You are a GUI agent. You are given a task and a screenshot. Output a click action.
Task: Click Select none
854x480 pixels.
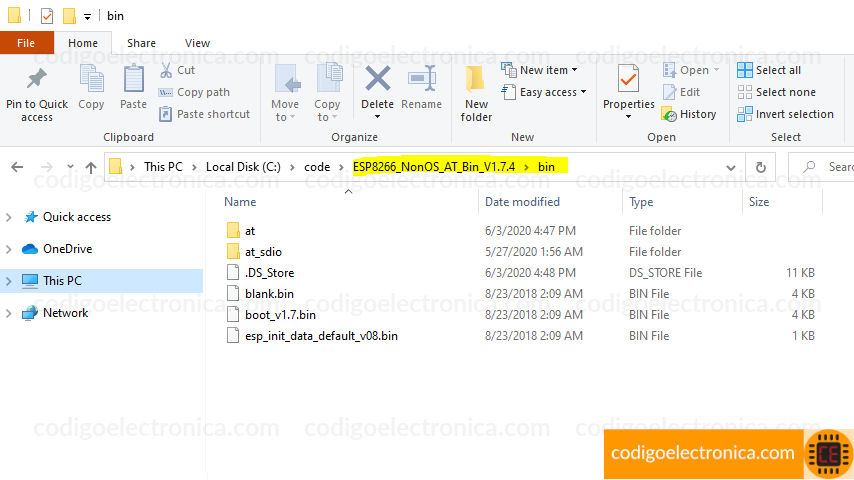[776, 92]
